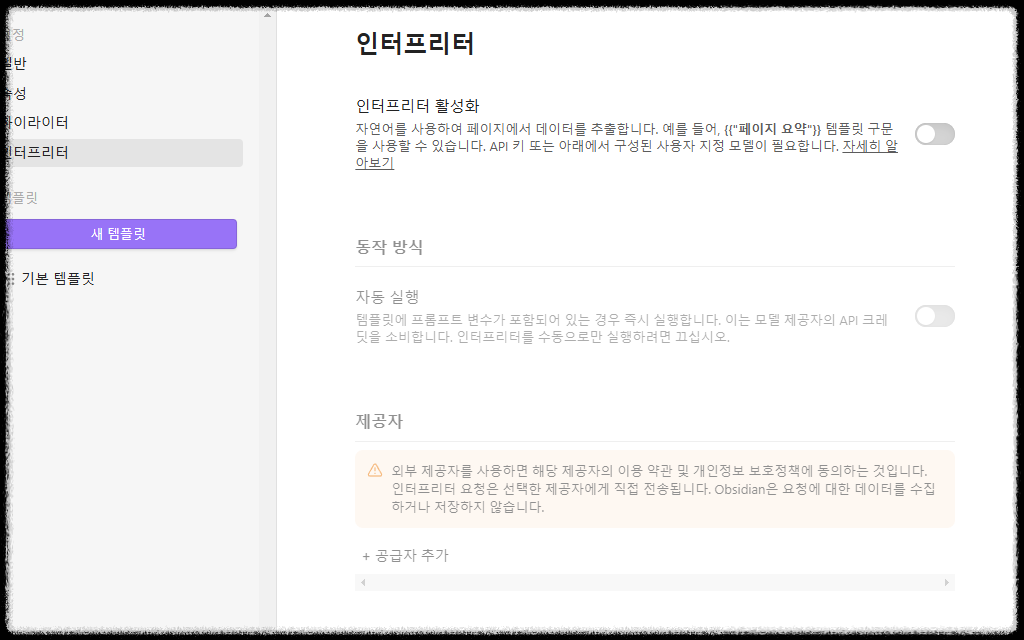The width and height of the screenshot is (1024, 640).
Task: Click the right arrow of the horizontal scrollbar
Action: tap(947, 581)
